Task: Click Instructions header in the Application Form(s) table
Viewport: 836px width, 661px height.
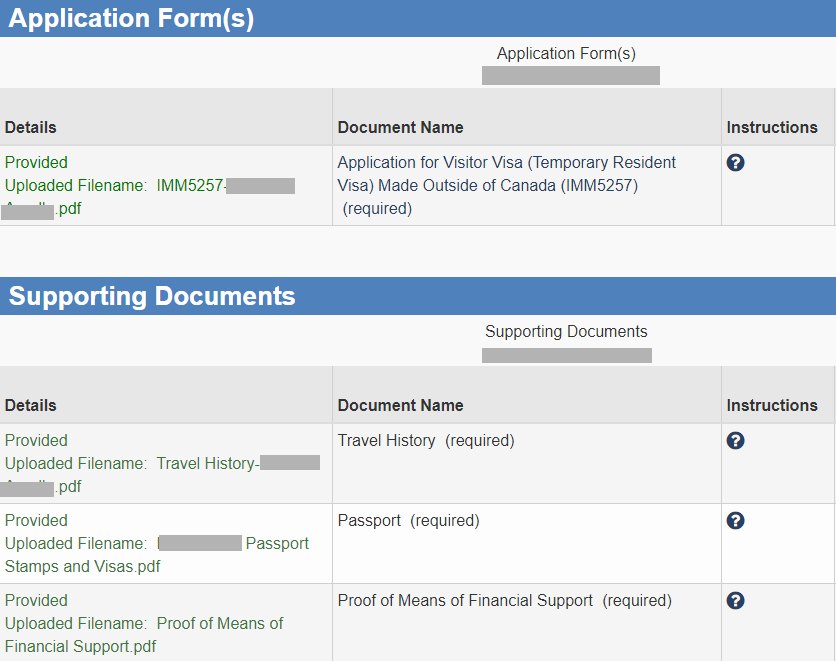Action: point(772,127)
